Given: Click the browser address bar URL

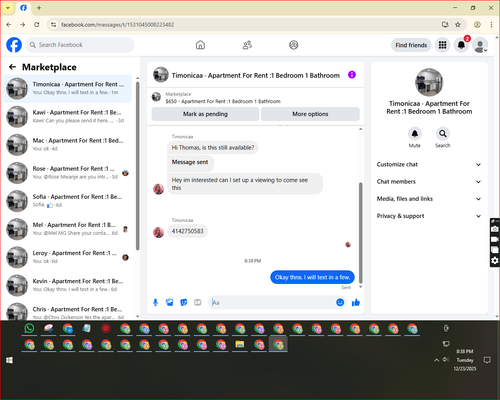Looking at the screenshot, I should [x=117, y=25].
